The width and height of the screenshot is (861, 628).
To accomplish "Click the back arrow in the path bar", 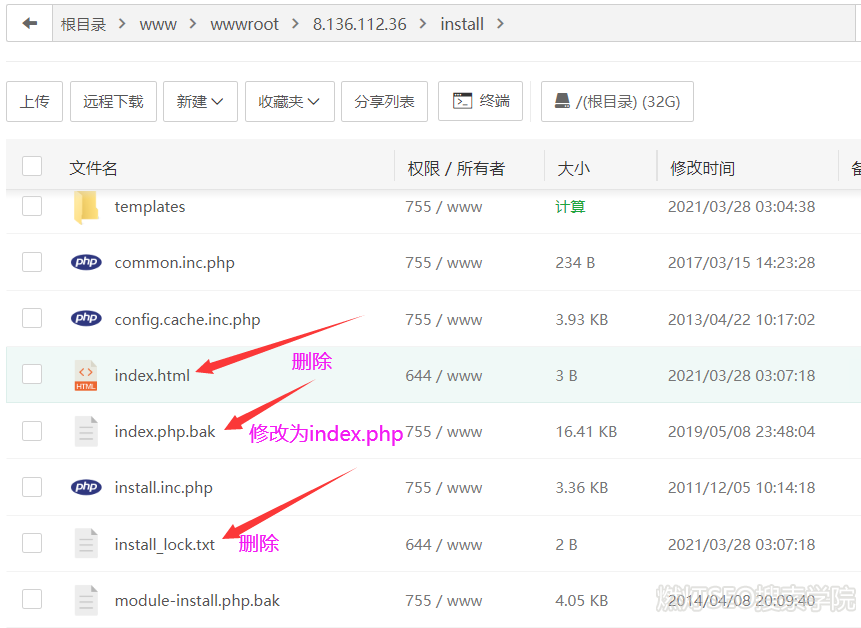I will [x=29, y=24].
